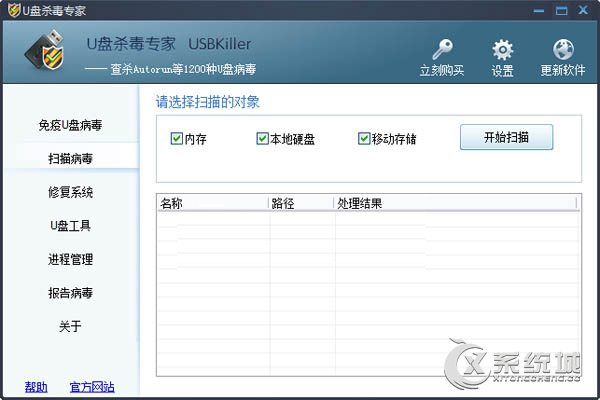Click the 更新软件 globe icon
Image resolution: width=600 pixels, height=400 pixels.
point(563,50)
